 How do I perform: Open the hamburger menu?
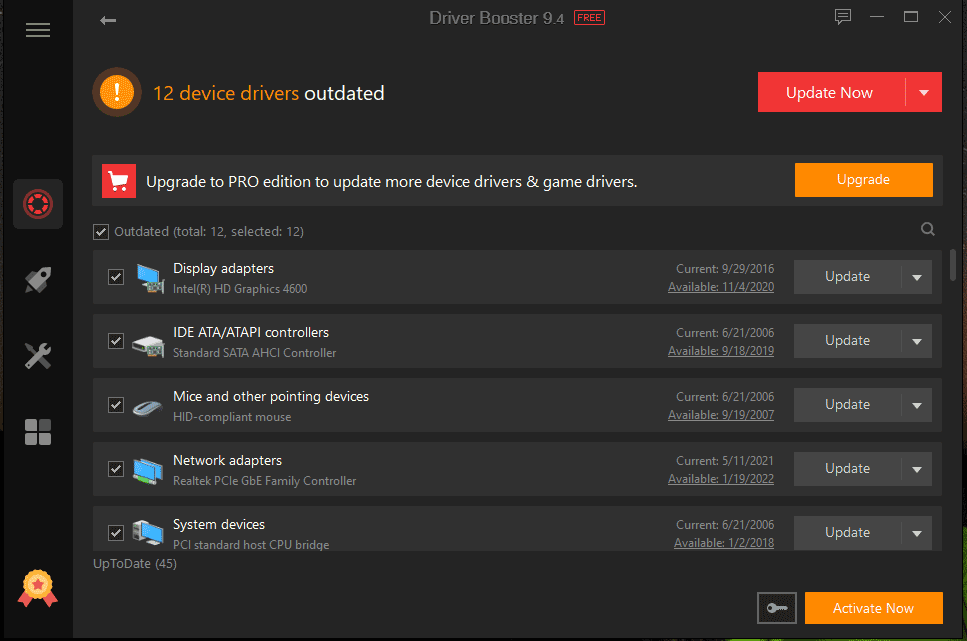coord(38,30)
